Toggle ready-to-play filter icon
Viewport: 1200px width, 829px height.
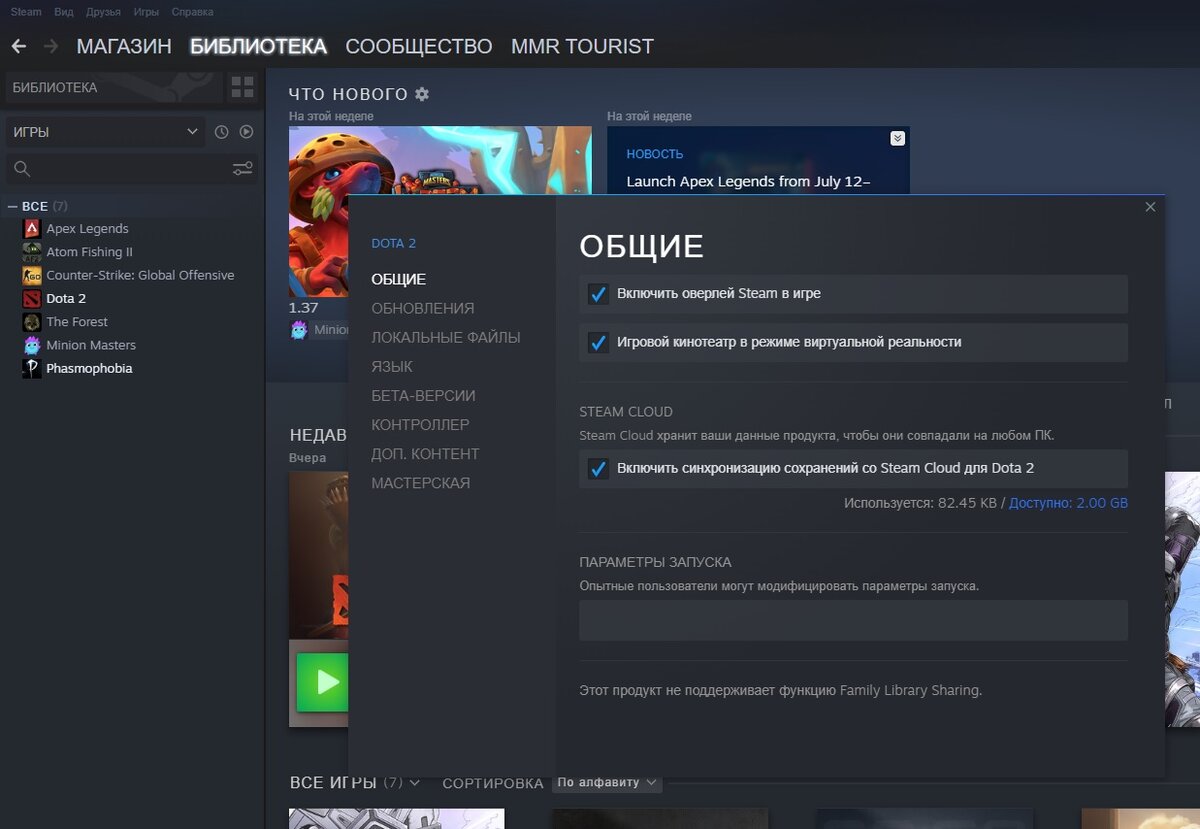(x=246, y=132)
